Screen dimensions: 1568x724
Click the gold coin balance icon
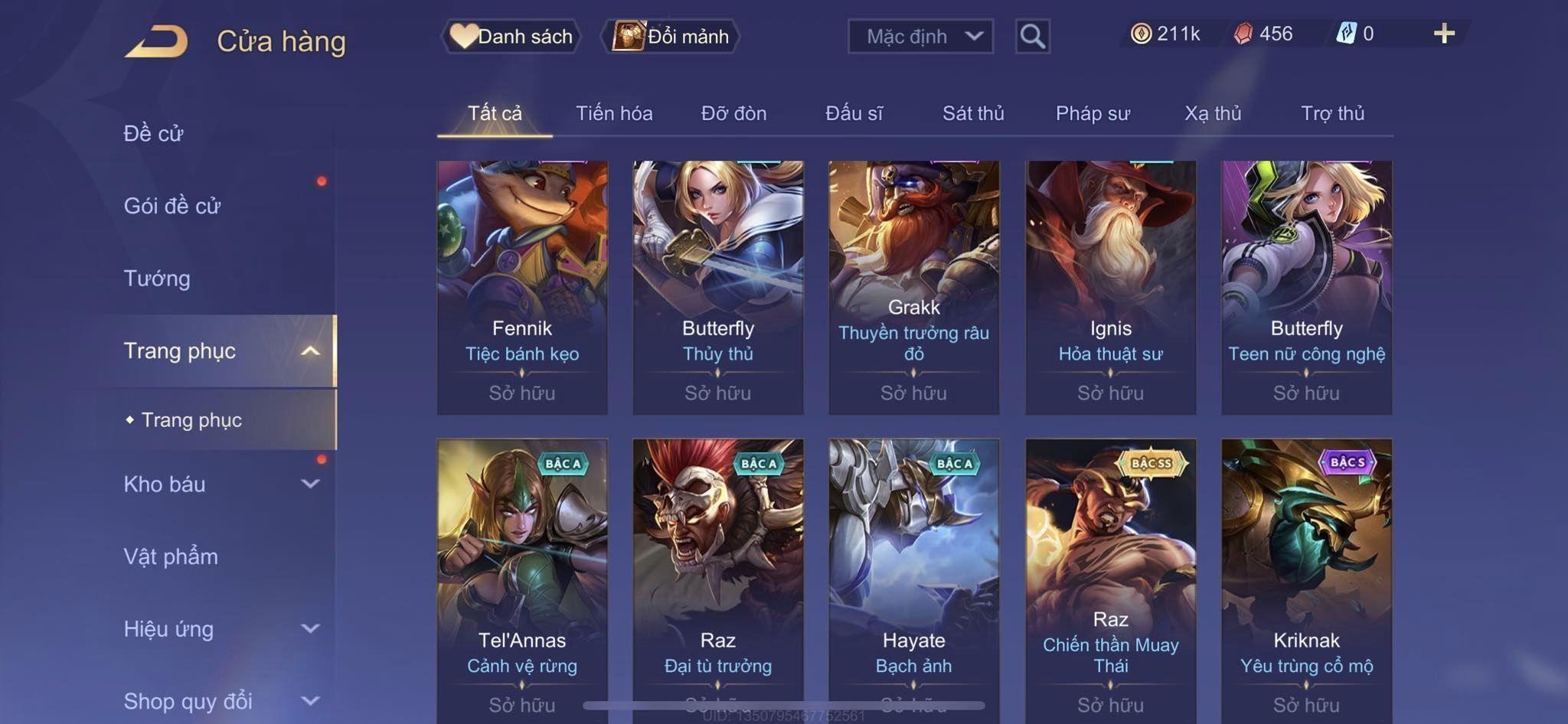tap(1141, 34)
